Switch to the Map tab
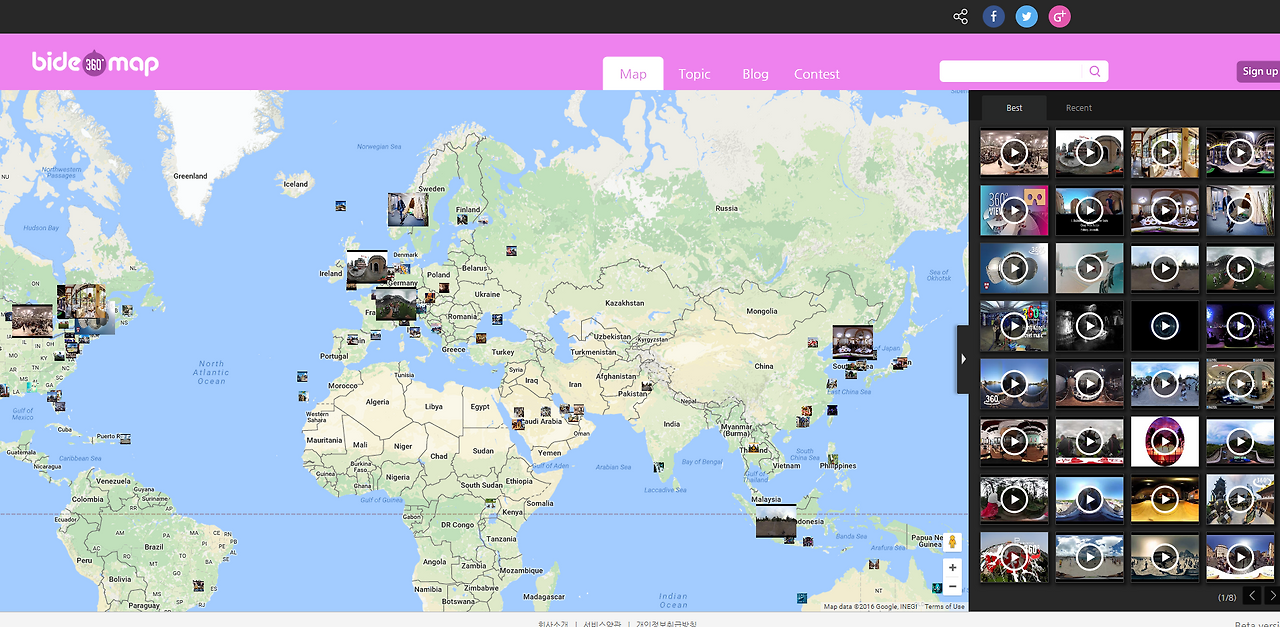Image resolution: width=1280 pixels, height=627 pixels. pyautogui.click(x=633, y=74)
